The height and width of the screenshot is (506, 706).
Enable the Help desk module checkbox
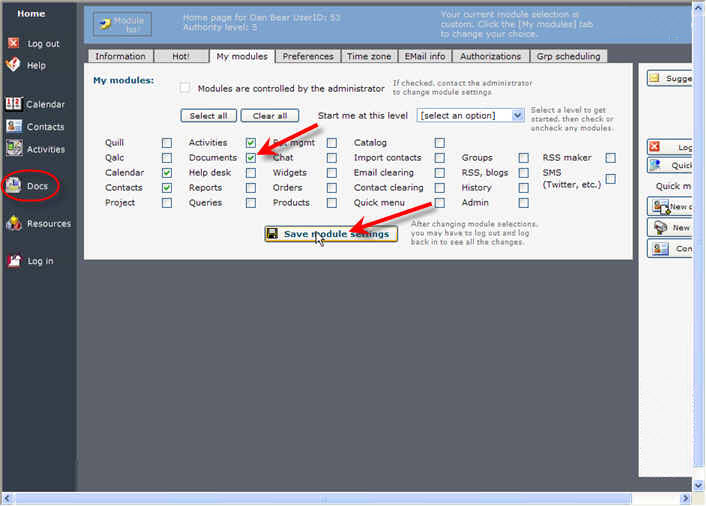251,173
